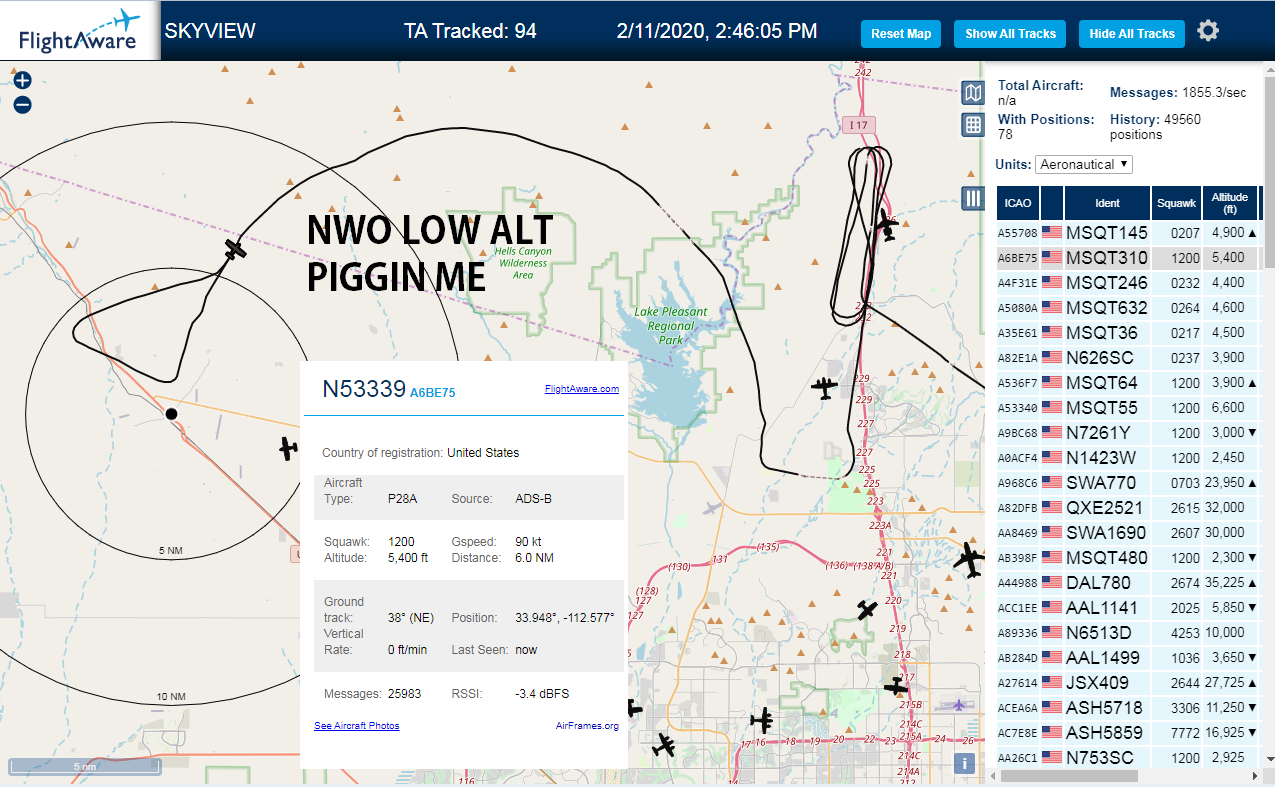
Task: Select the ASH5718 aircraft row
Action: point(1128,708)
